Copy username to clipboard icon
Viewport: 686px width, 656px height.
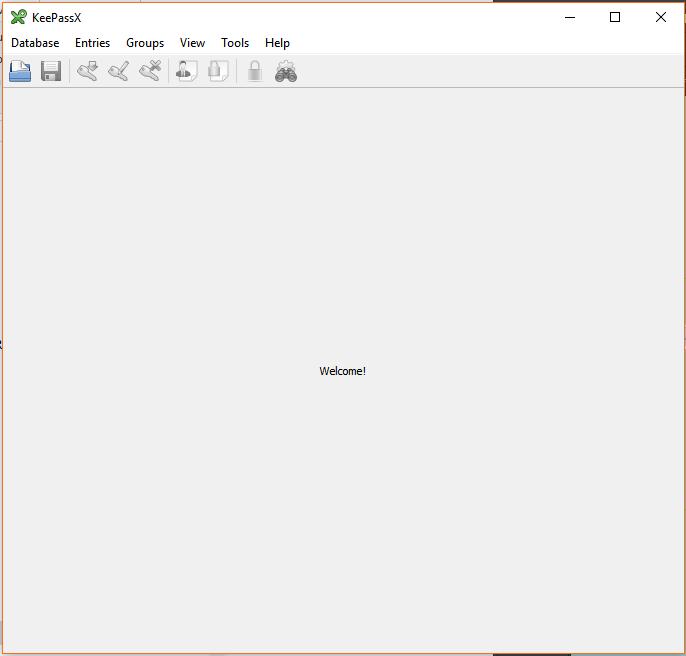(186, 71)
